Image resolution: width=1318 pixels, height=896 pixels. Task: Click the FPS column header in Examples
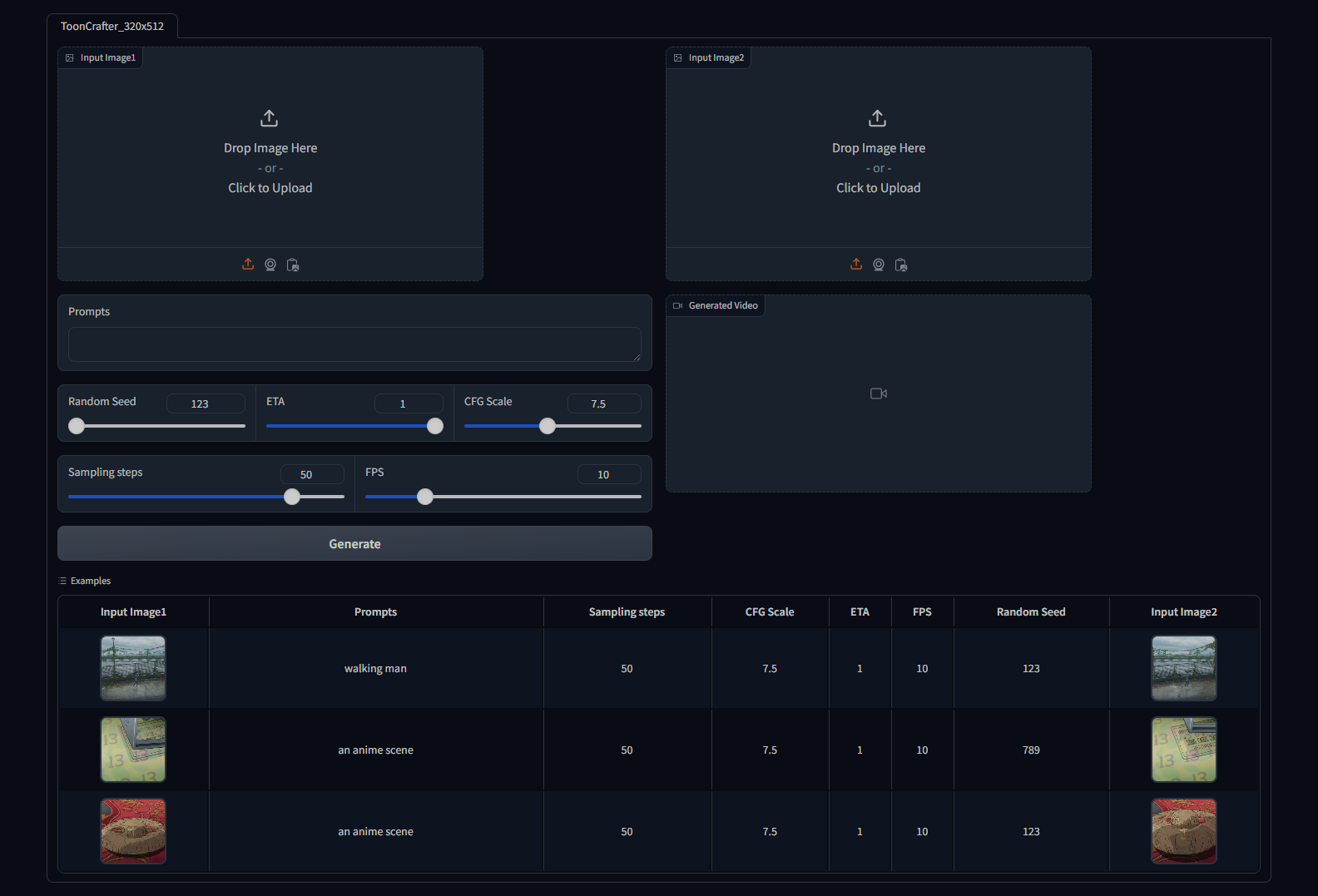pos(922,611)
